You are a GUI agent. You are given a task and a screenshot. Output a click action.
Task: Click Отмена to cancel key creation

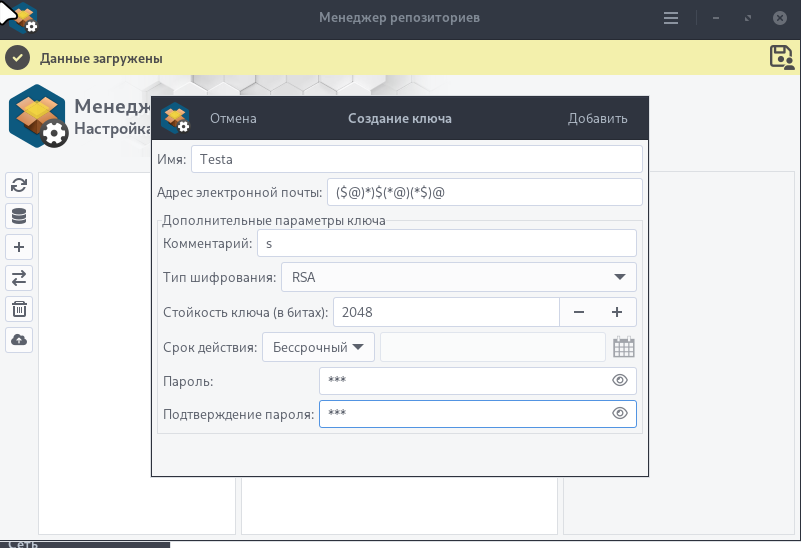(x=233, y=118)
